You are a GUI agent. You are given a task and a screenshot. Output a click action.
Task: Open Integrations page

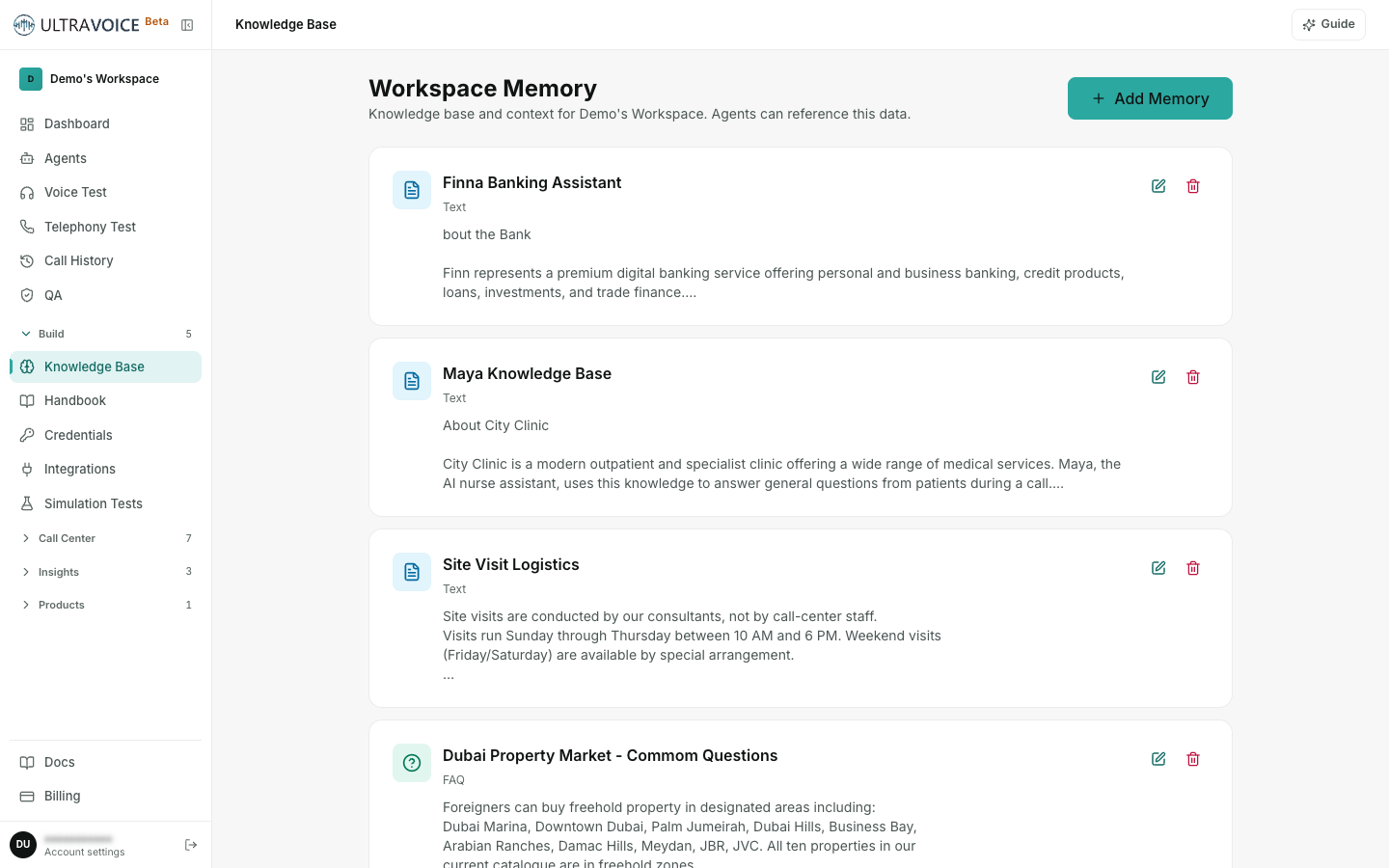point(105,469)
